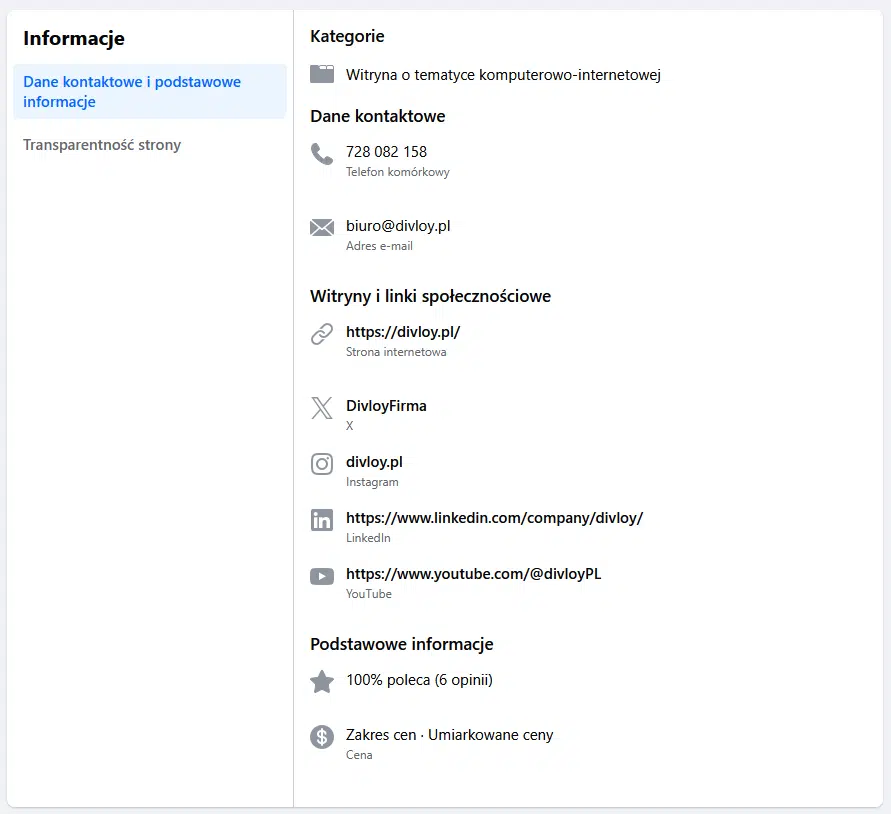The width and height of the screenshot is (891, 814).
Task: Click the website chain link icon
Action: click(x=322, y=334)
